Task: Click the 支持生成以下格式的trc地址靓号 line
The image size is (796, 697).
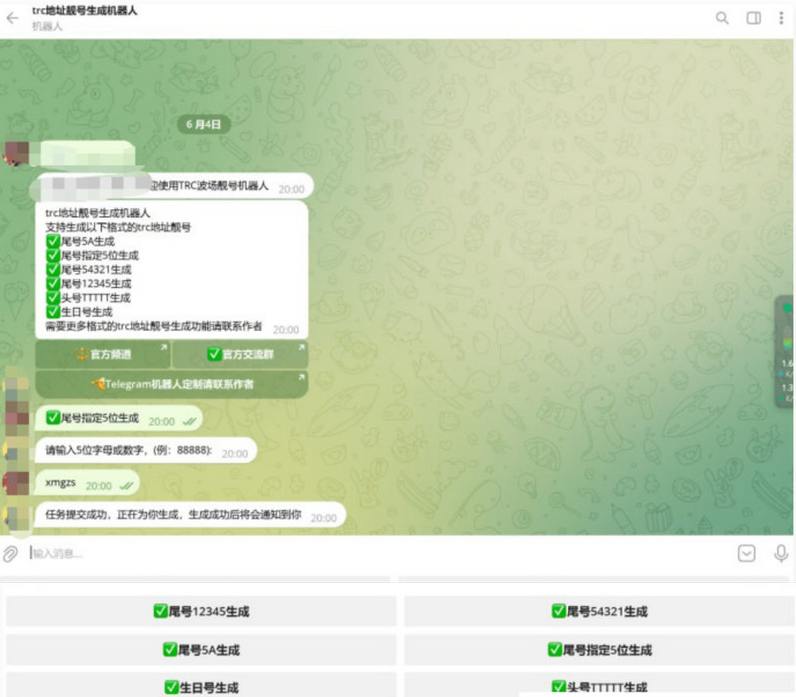Action: tap(118, 227)
